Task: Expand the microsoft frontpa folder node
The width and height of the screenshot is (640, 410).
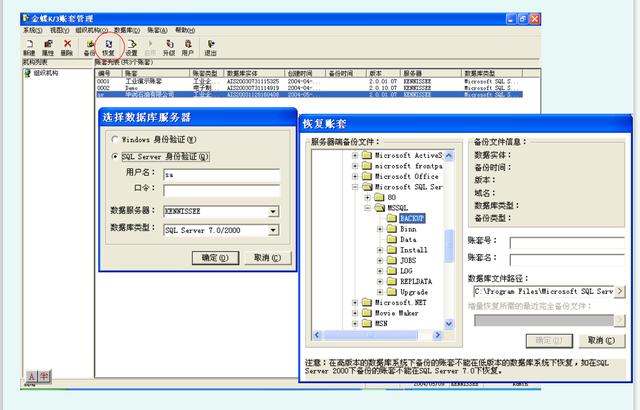Action: click(355, 166)
